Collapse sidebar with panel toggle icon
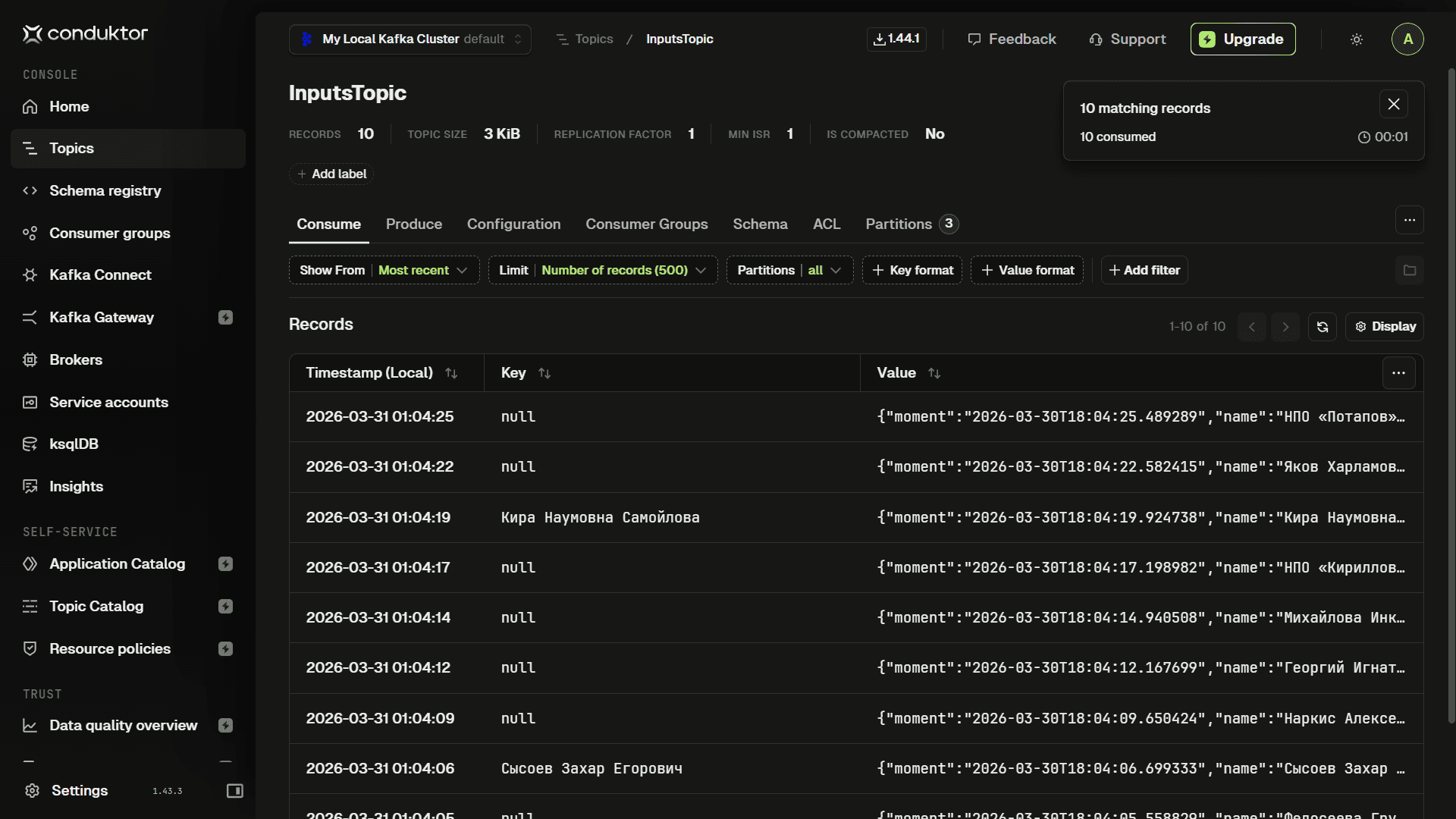1456x819 pixels. click(x=235, y=791)
